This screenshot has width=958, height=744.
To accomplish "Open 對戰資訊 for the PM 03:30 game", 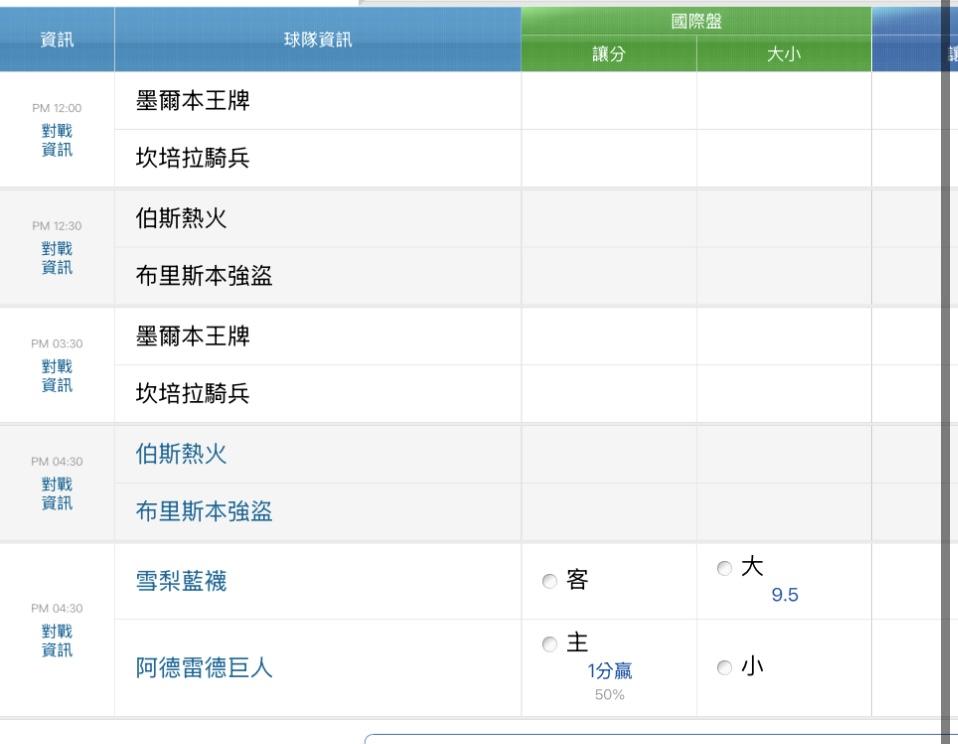I will [x=56, y=376].
